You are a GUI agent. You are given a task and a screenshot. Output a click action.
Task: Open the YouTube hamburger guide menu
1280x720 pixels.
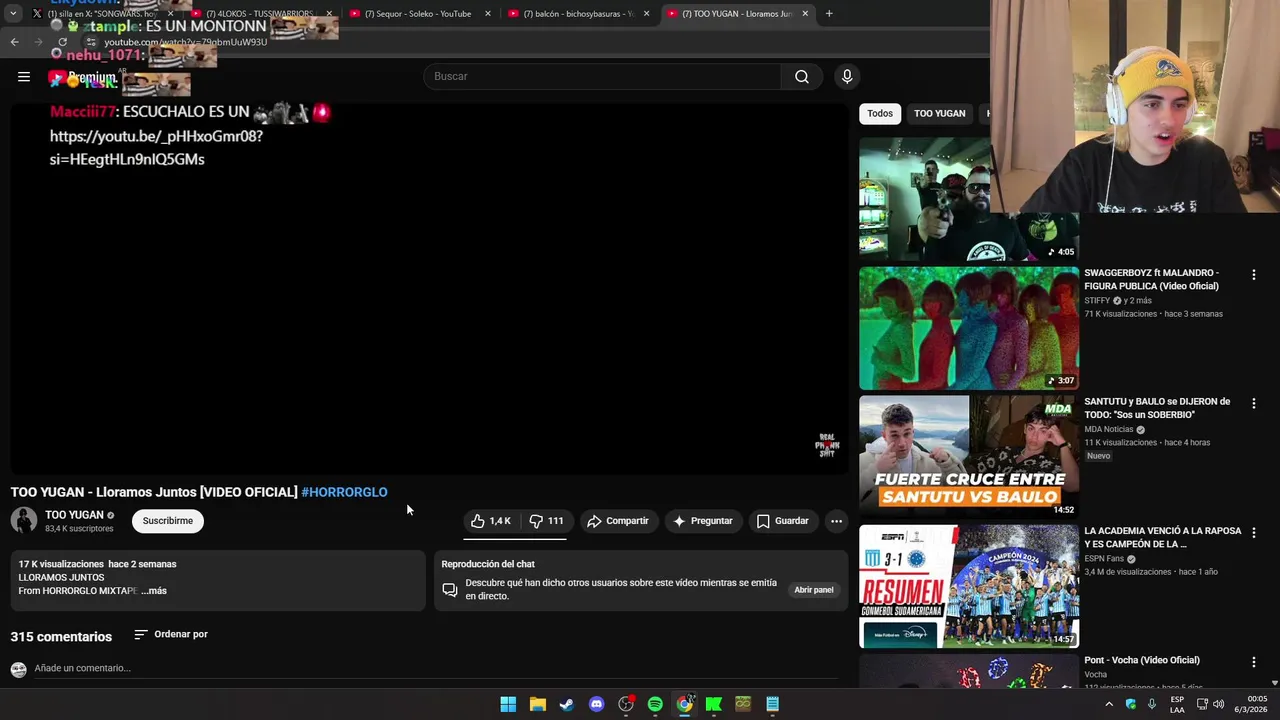pos(23,76)
